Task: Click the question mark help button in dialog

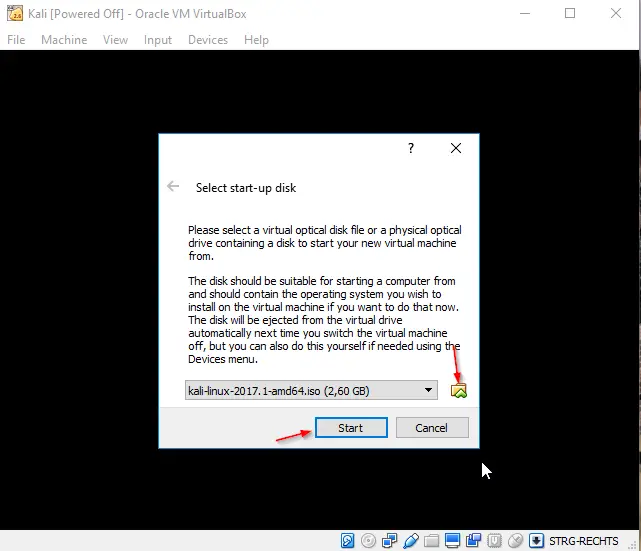Action: pyautogui.click(x=411, y=148)
